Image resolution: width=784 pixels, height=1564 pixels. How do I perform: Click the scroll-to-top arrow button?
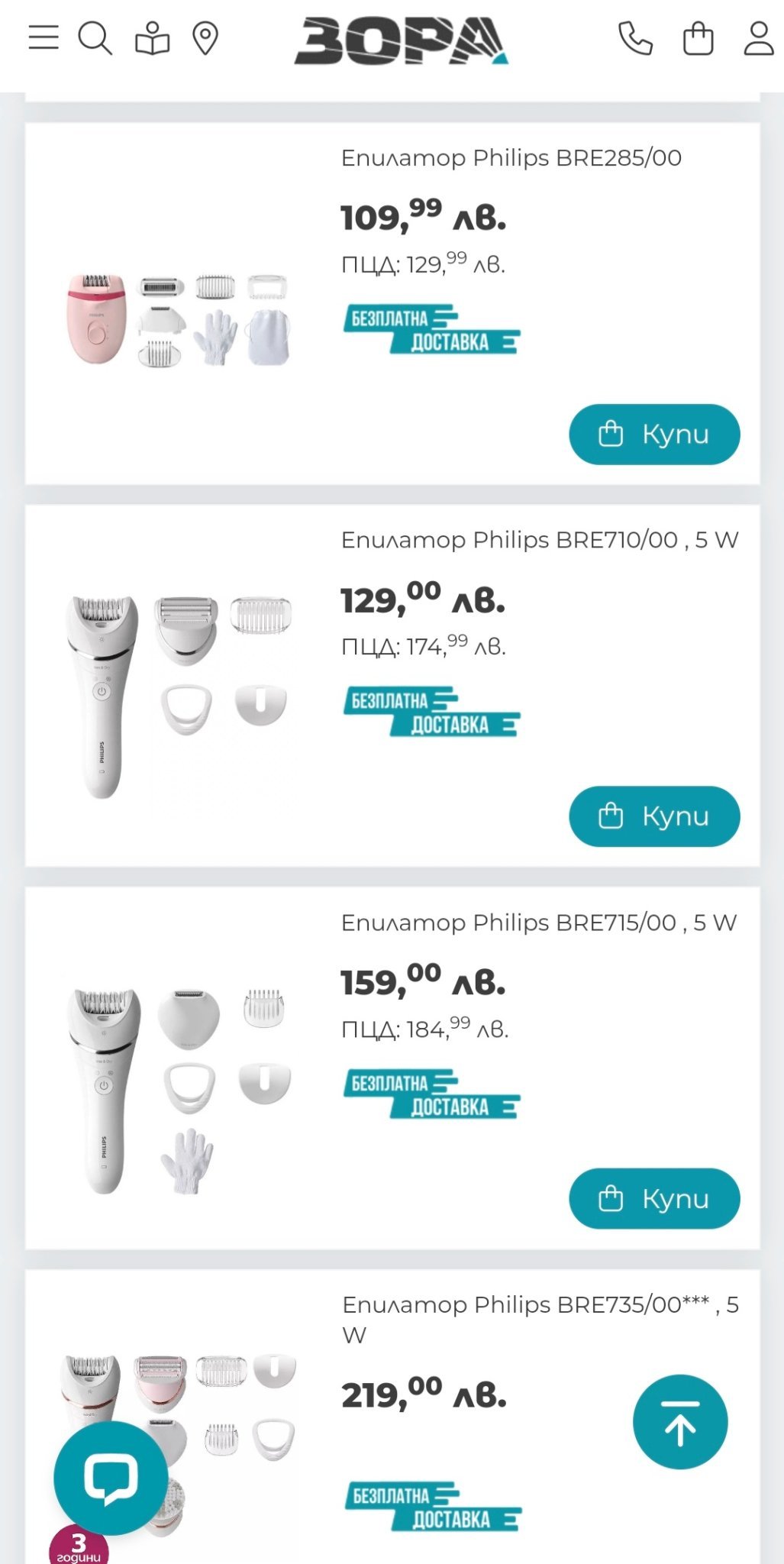click(680, 1422)
